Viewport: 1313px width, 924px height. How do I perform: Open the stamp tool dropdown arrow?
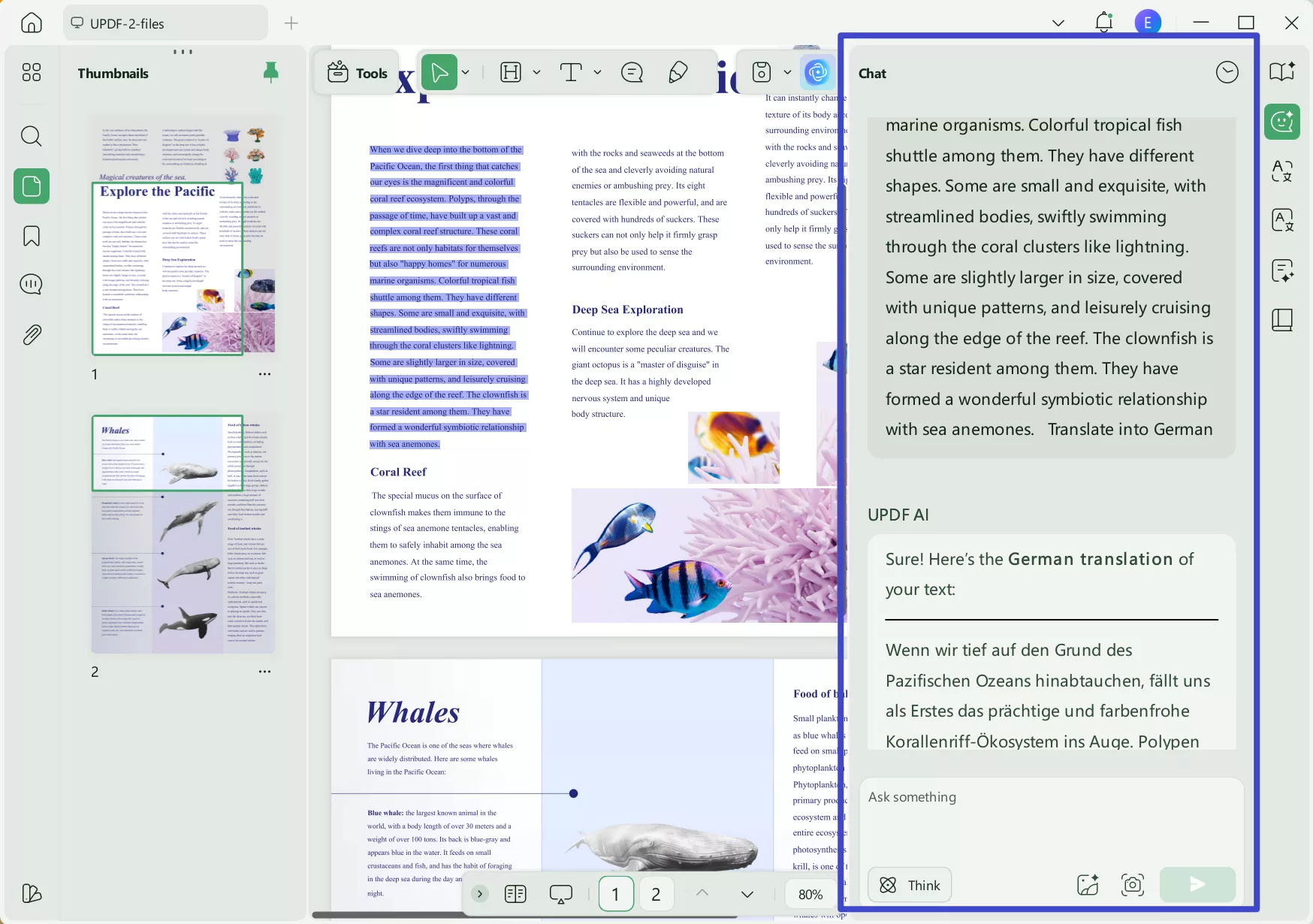[788, 72]
